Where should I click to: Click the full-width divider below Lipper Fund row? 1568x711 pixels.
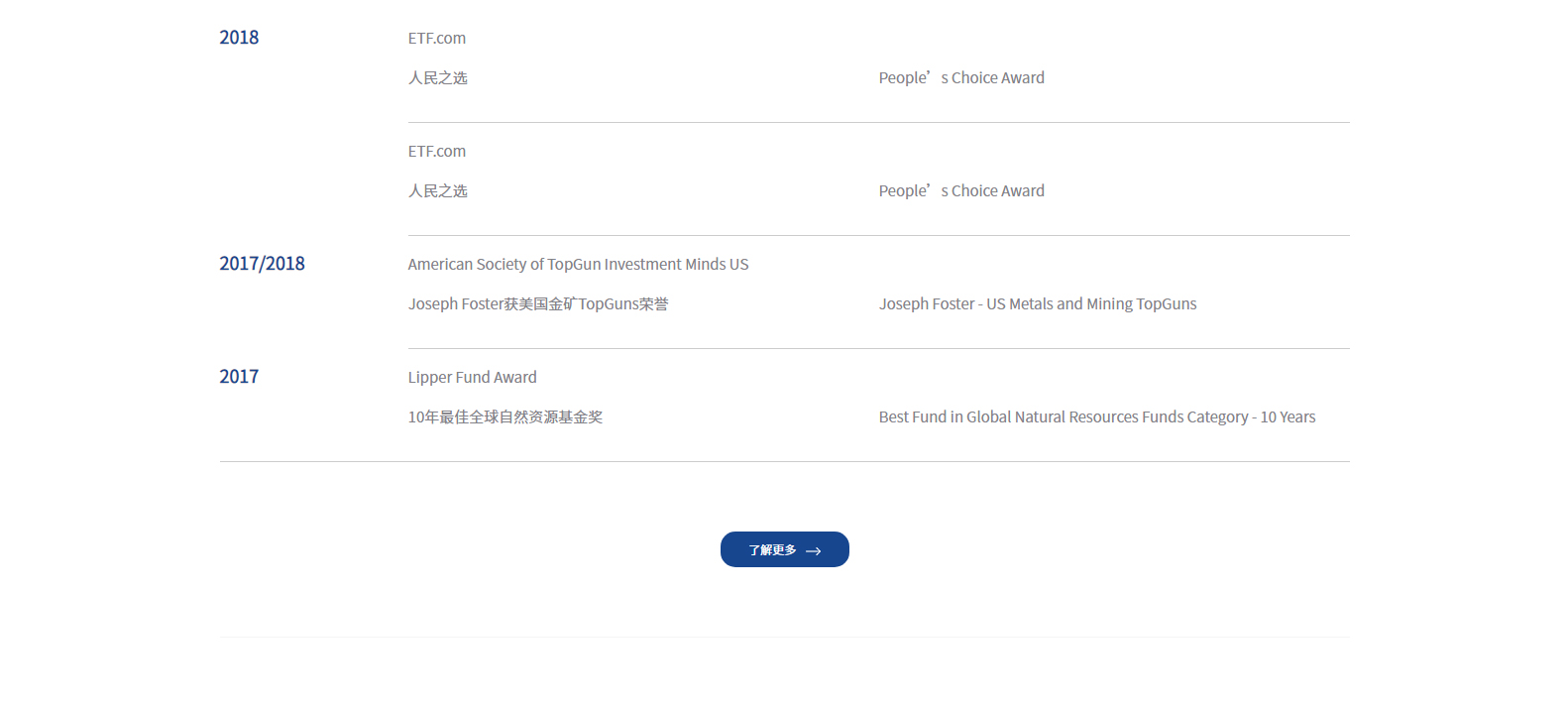click(x=784, y=462)
